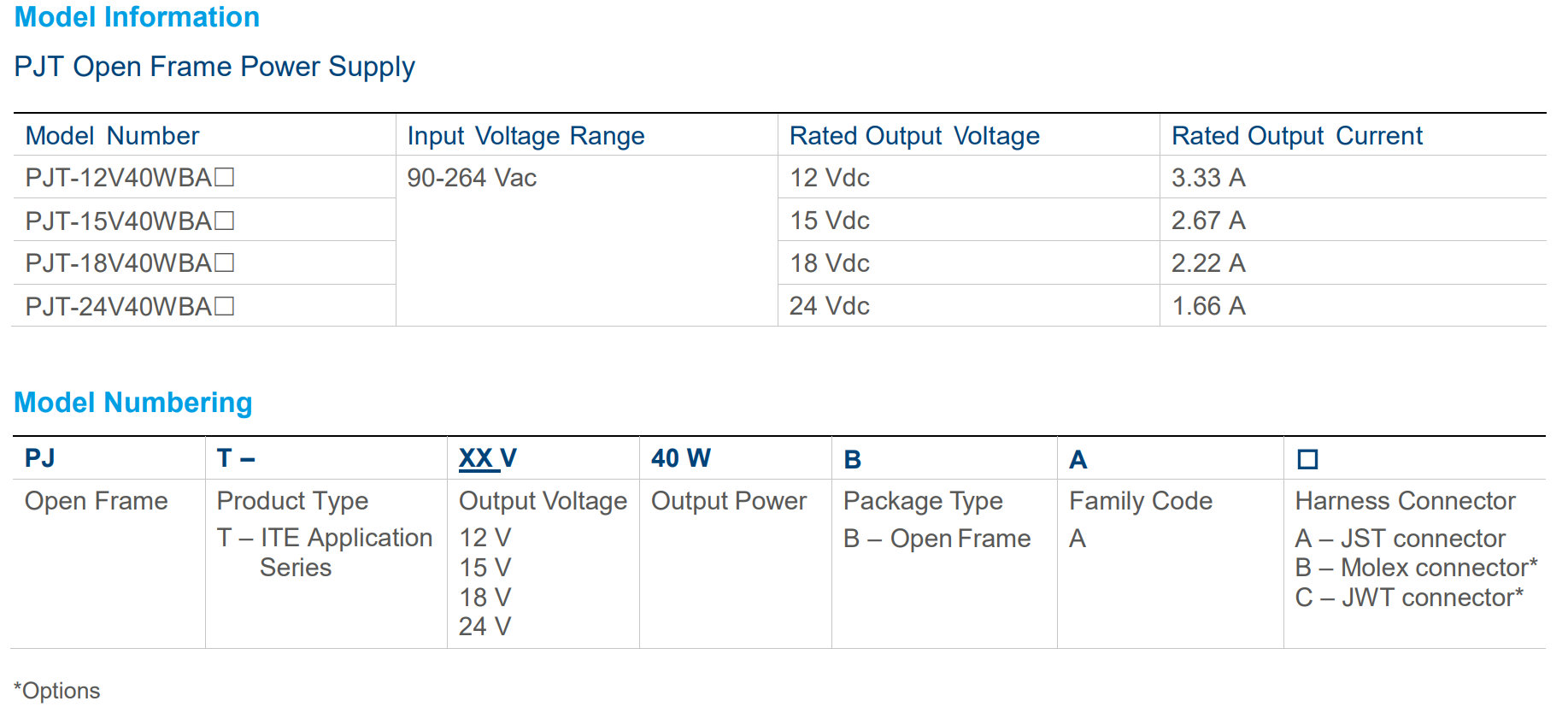Viewport: 1568px width, 707px height.
Task: Click the Model Number column header
Action: tap(112, 136)
